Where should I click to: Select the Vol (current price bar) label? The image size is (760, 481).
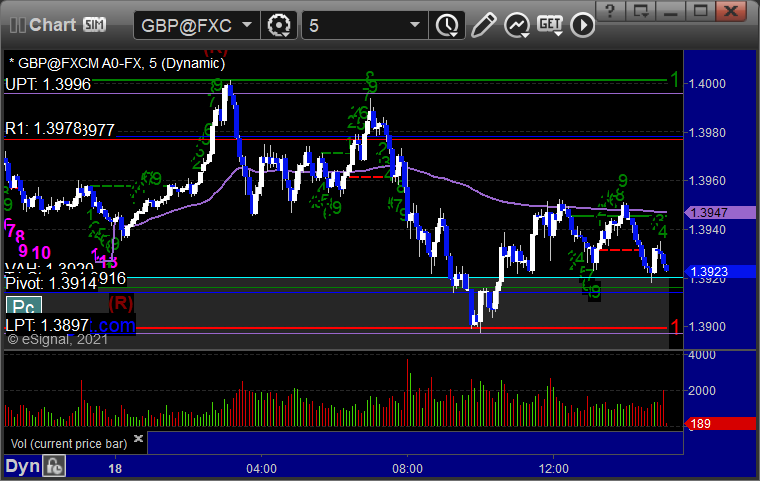[x=69, y=444]
